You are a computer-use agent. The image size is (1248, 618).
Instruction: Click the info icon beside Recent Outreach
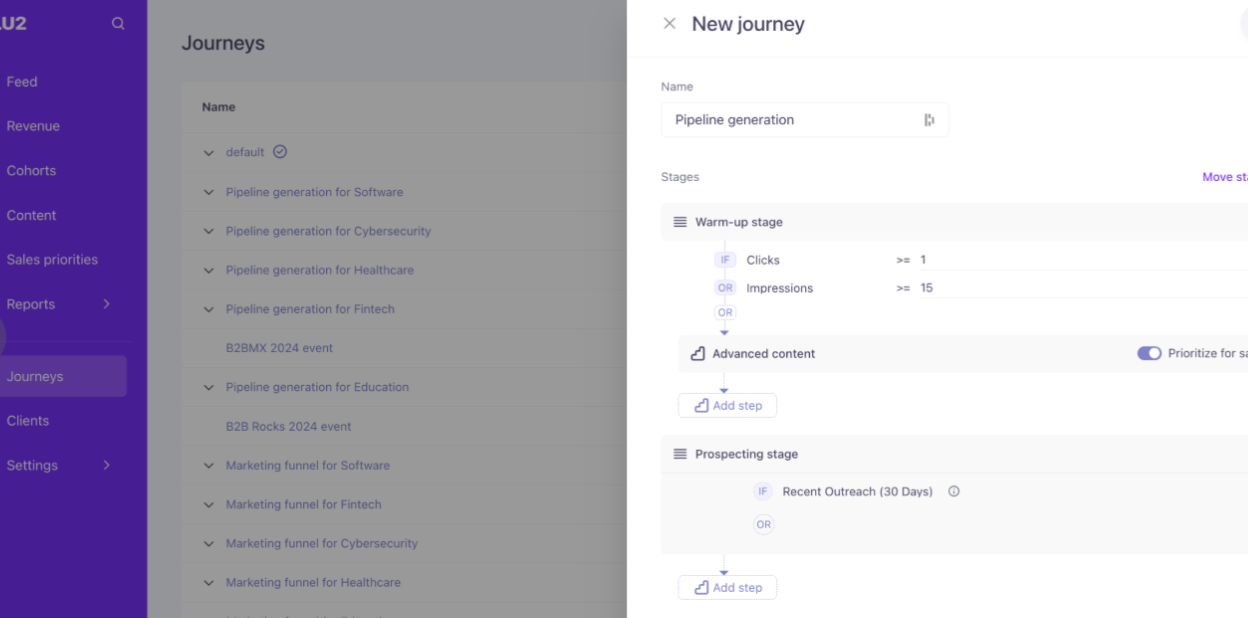(x=954, y=492)
